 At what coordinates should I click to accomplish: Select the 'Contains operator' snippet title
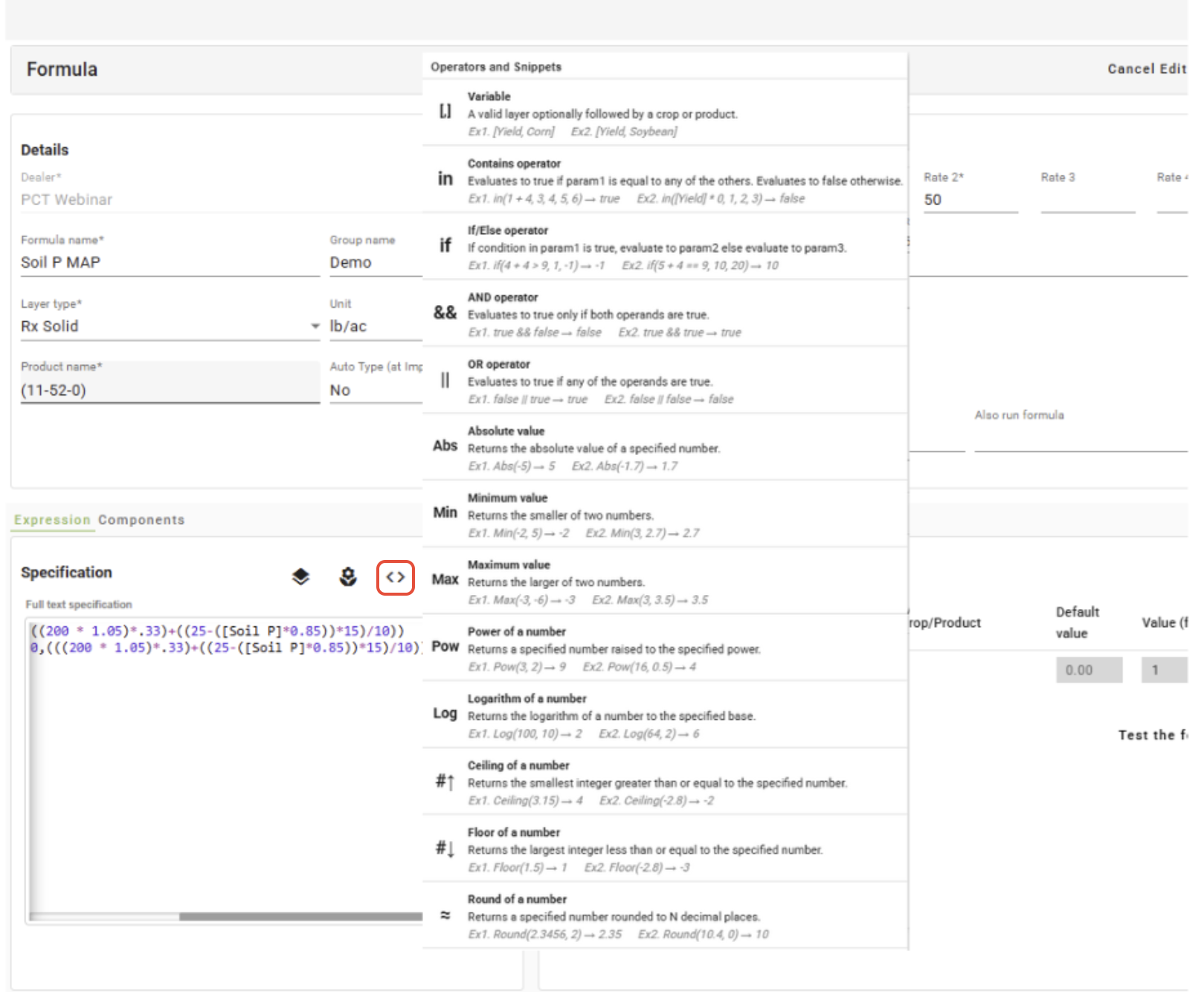click(x=514, y=164)
